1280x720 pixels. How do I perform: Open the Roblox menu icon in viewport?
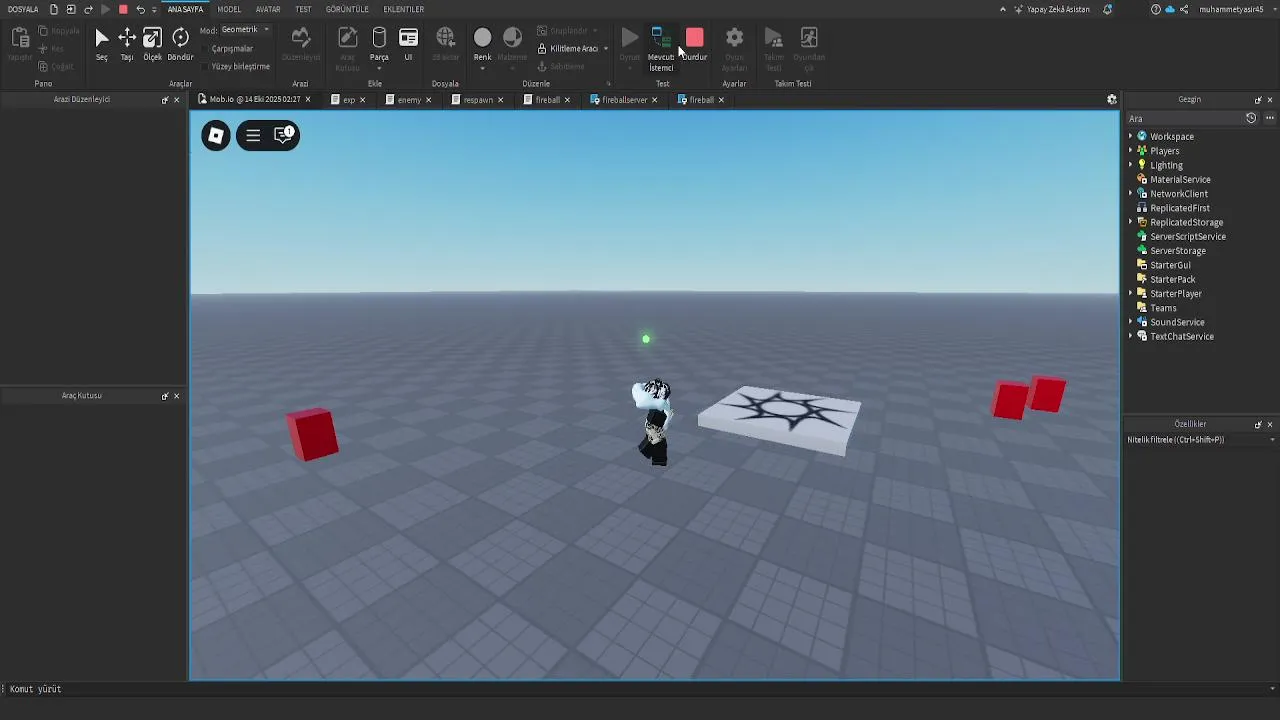click(x=216, y=136)
